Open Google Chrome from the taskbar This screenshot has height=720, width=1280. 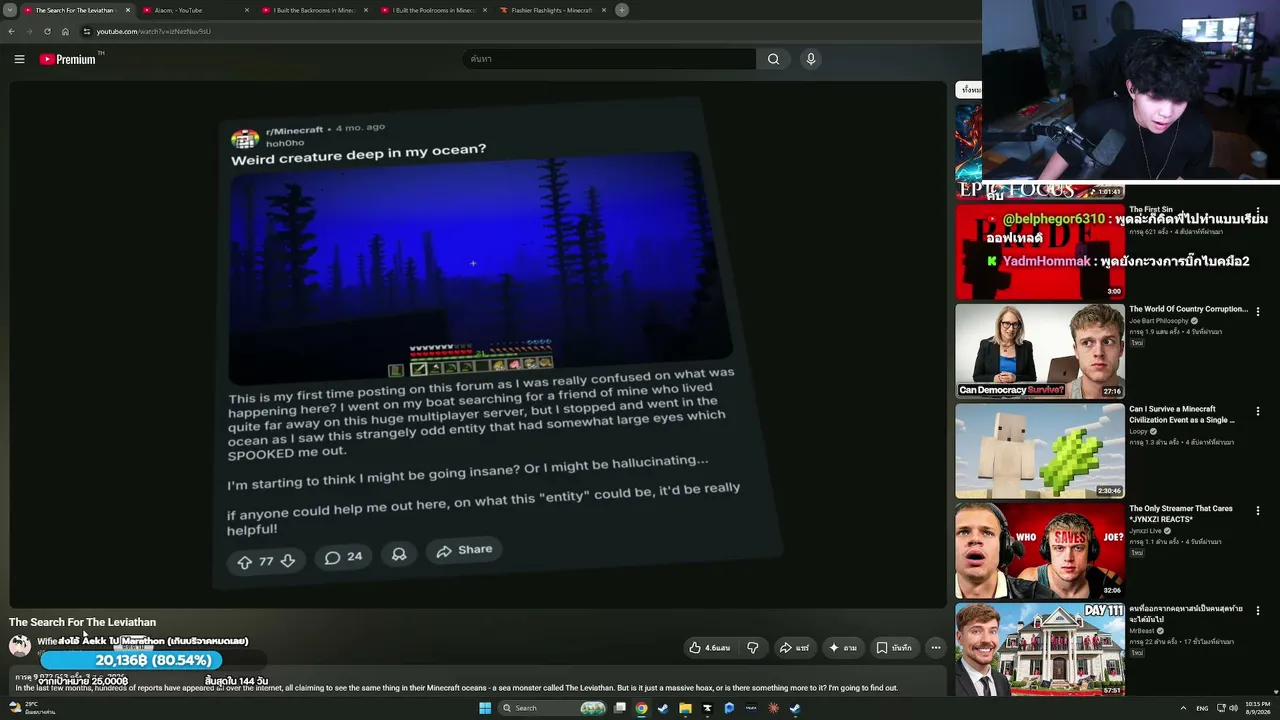[642, 708]
